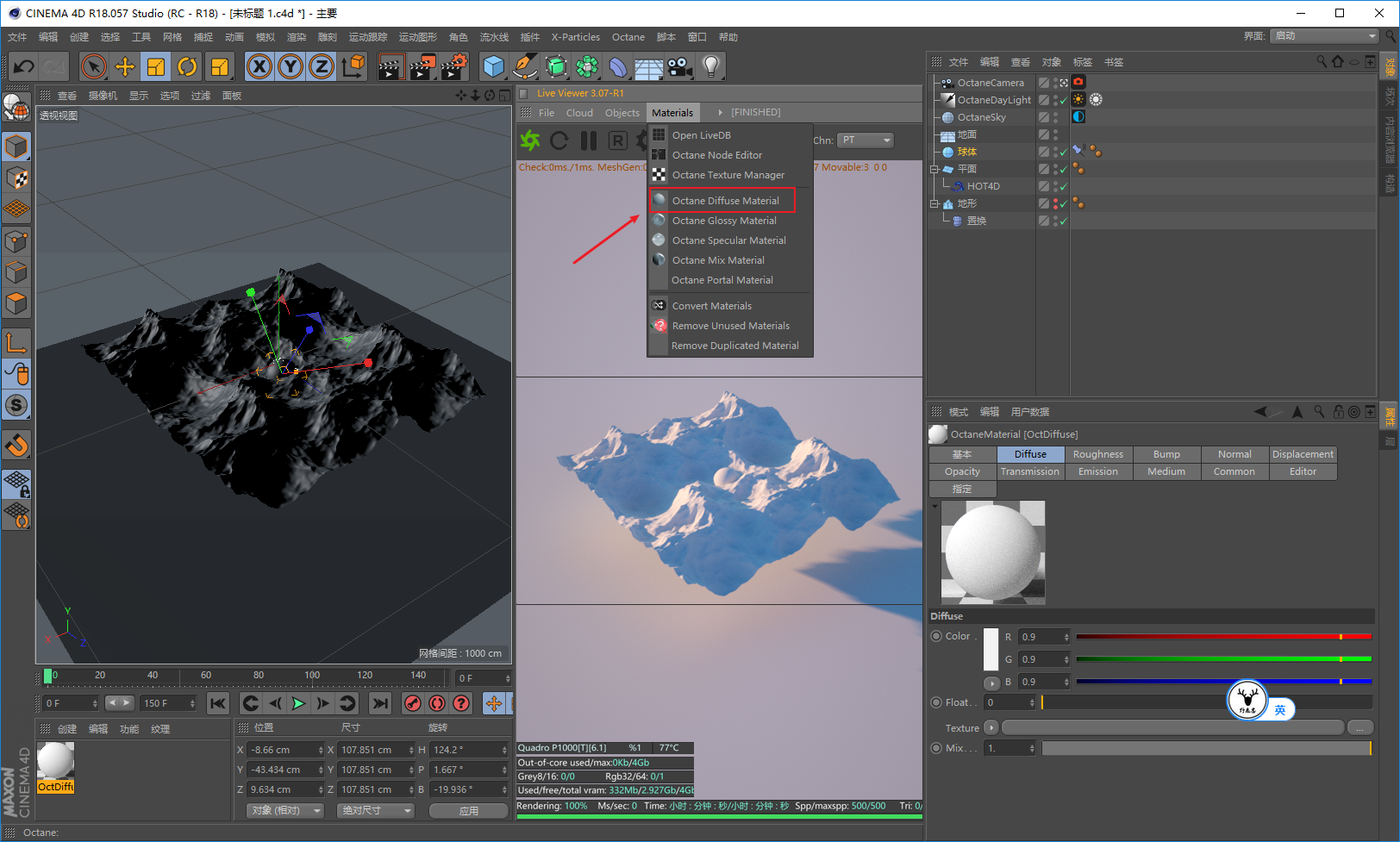The width and height of the screenshot is (1400, 842).
Task: Select Remove Unused Materials
Action: (x=731, y=326)
